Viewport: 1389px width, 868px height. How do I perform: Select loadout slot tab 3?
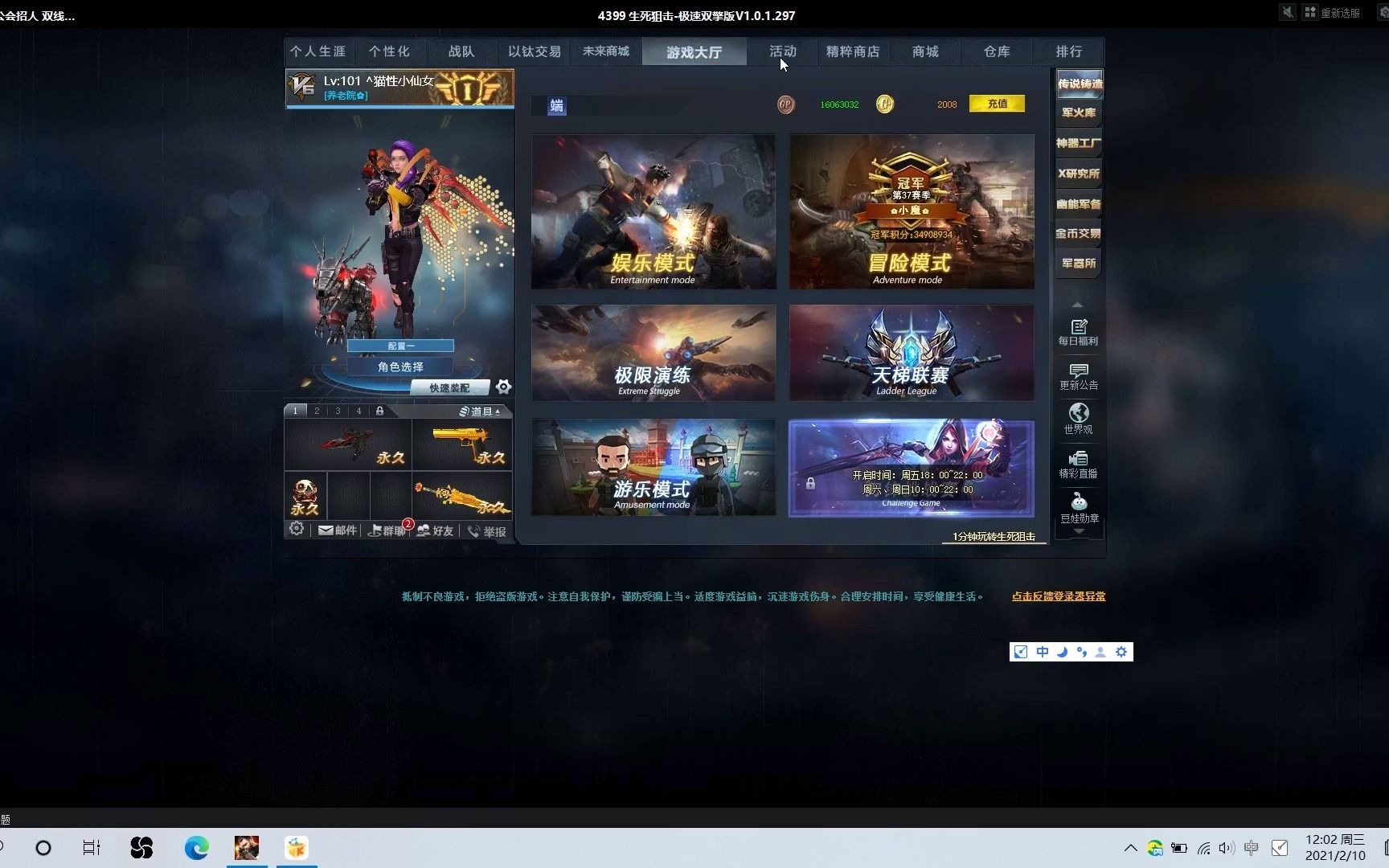click(338, 411)
